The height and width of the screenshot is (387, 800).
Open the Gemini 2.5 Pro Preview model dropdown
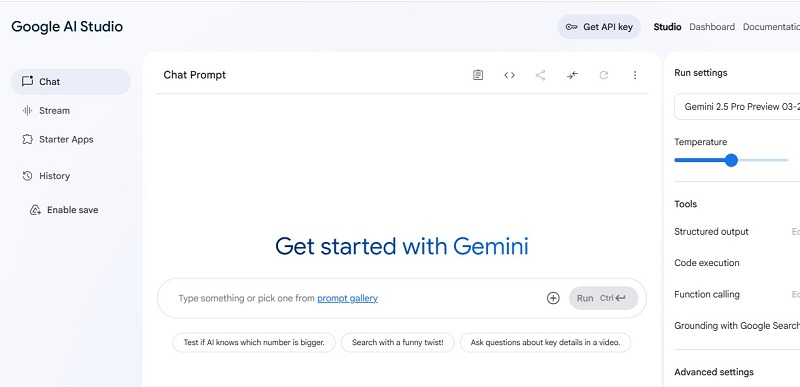pos(737,107)
